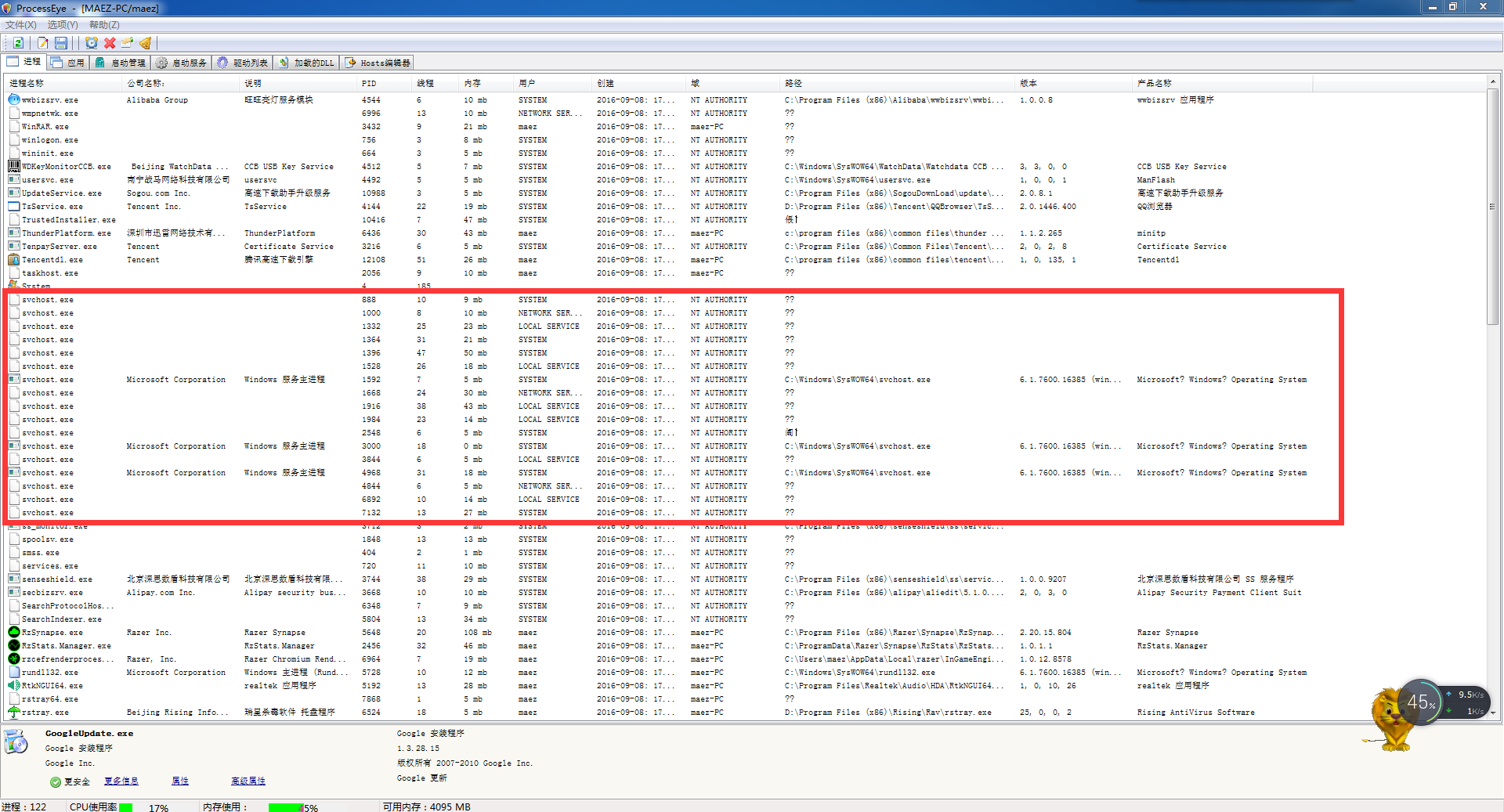This screenshot has width=1504, height=812.
Task: Click the vertical scrollbar thumb of process list
Action: click(x=1493, y=207)
